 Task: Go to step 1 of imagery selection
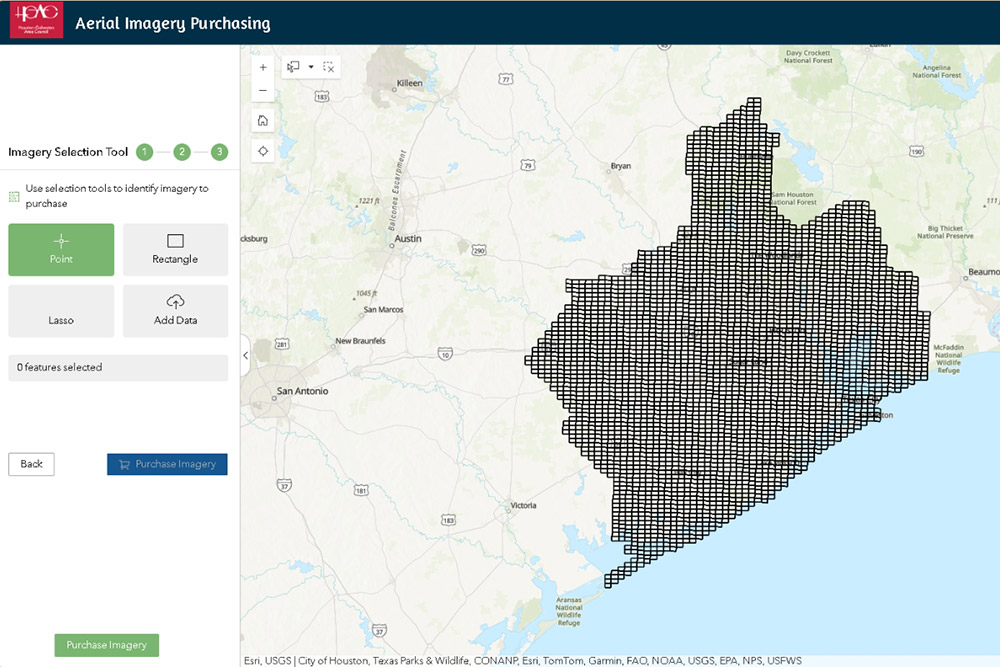144,152
